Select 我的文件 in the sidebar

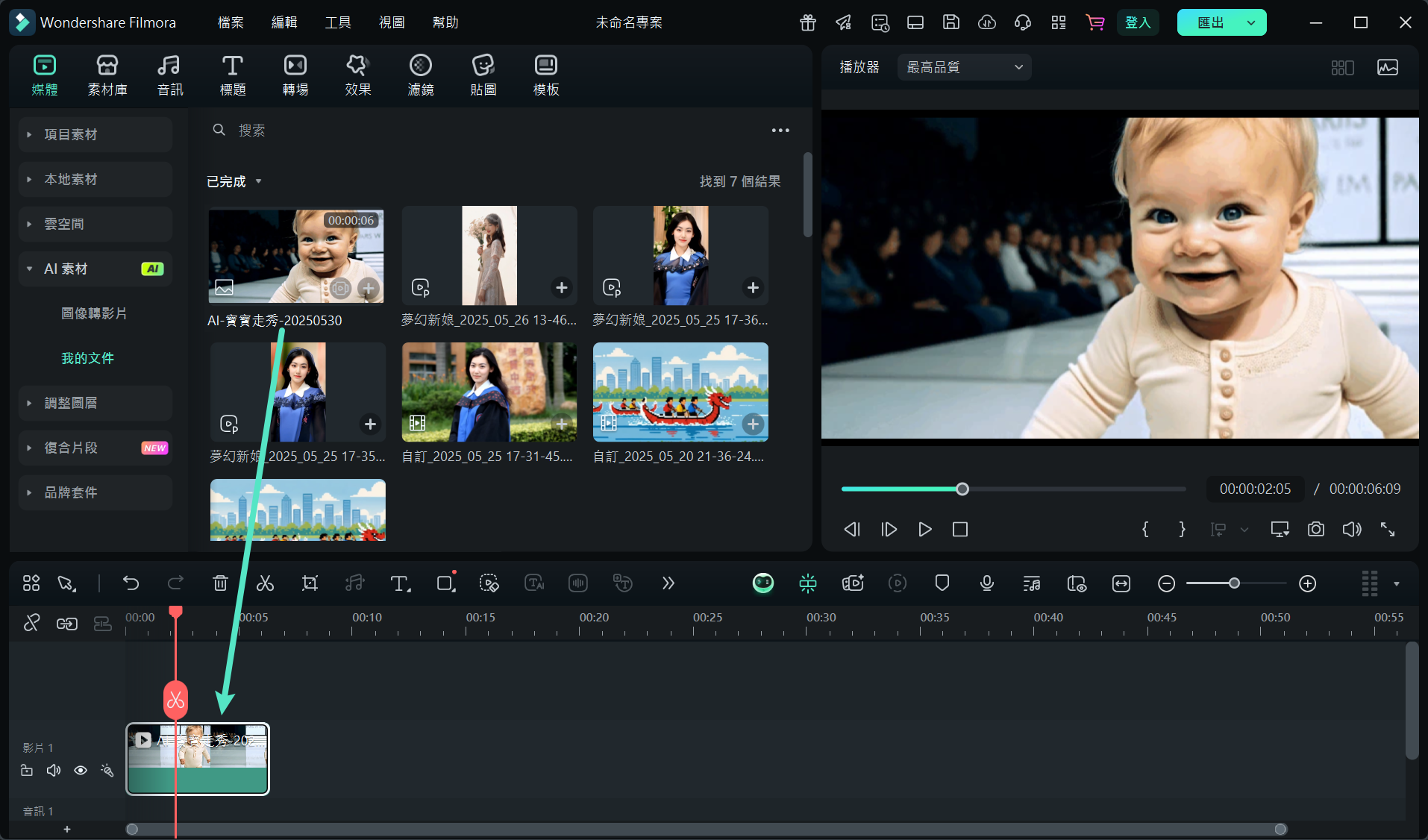click(x=87, y=358)
